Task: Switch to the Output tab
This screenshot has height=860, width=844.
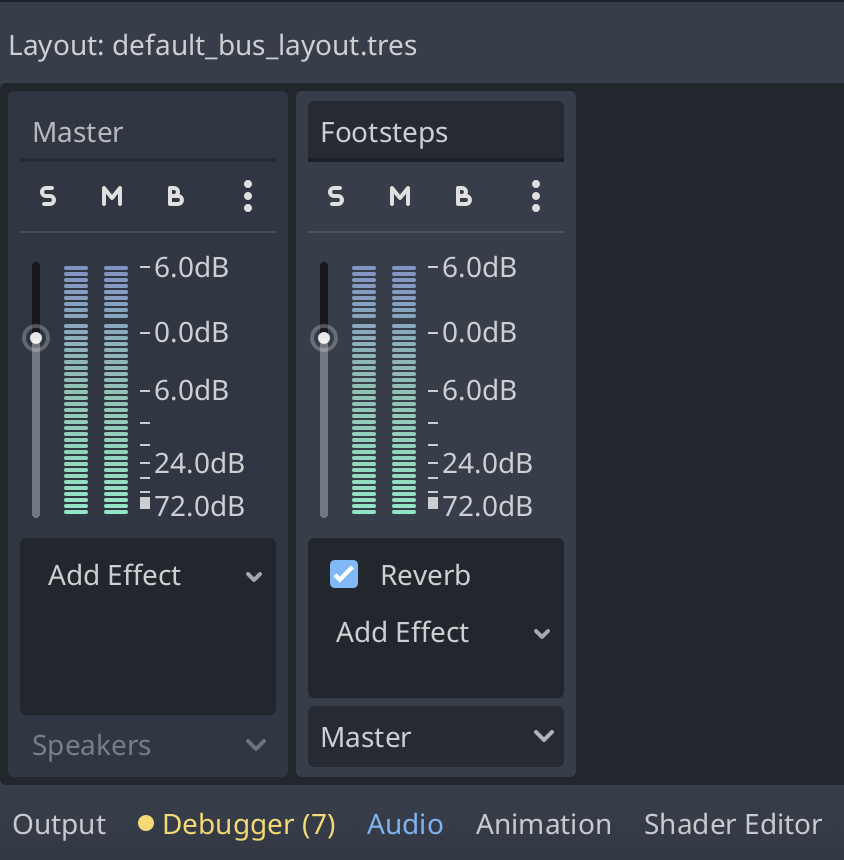Action: coord(59,824)
